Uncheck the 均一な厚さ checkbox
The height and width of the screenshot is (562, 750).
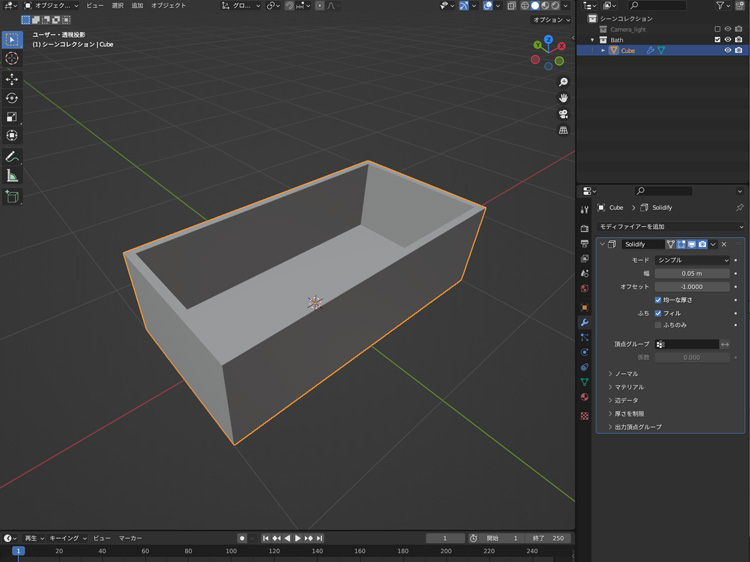click(x=658, y=300)
